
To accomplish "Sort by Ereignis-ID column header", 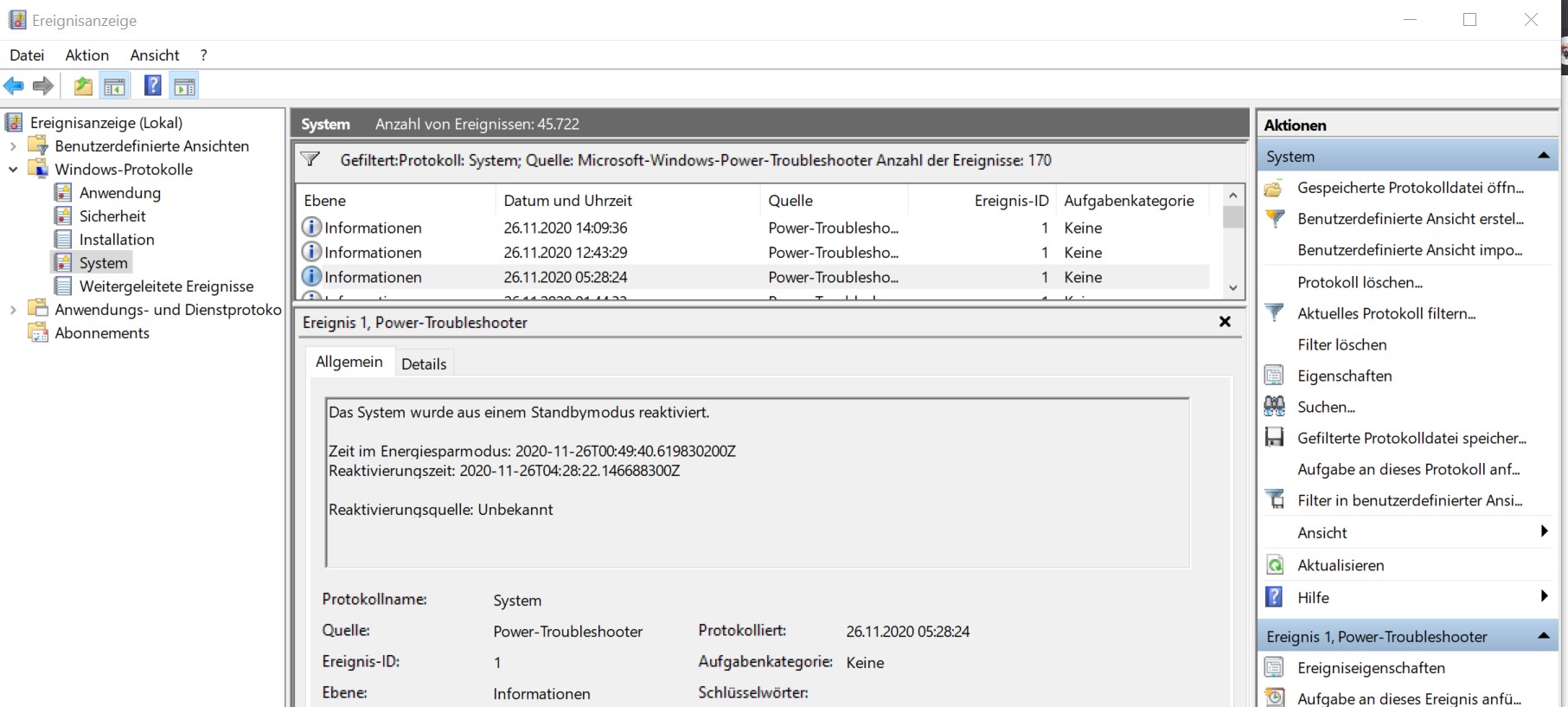I will pyautogui.click(x=982, y=200).
